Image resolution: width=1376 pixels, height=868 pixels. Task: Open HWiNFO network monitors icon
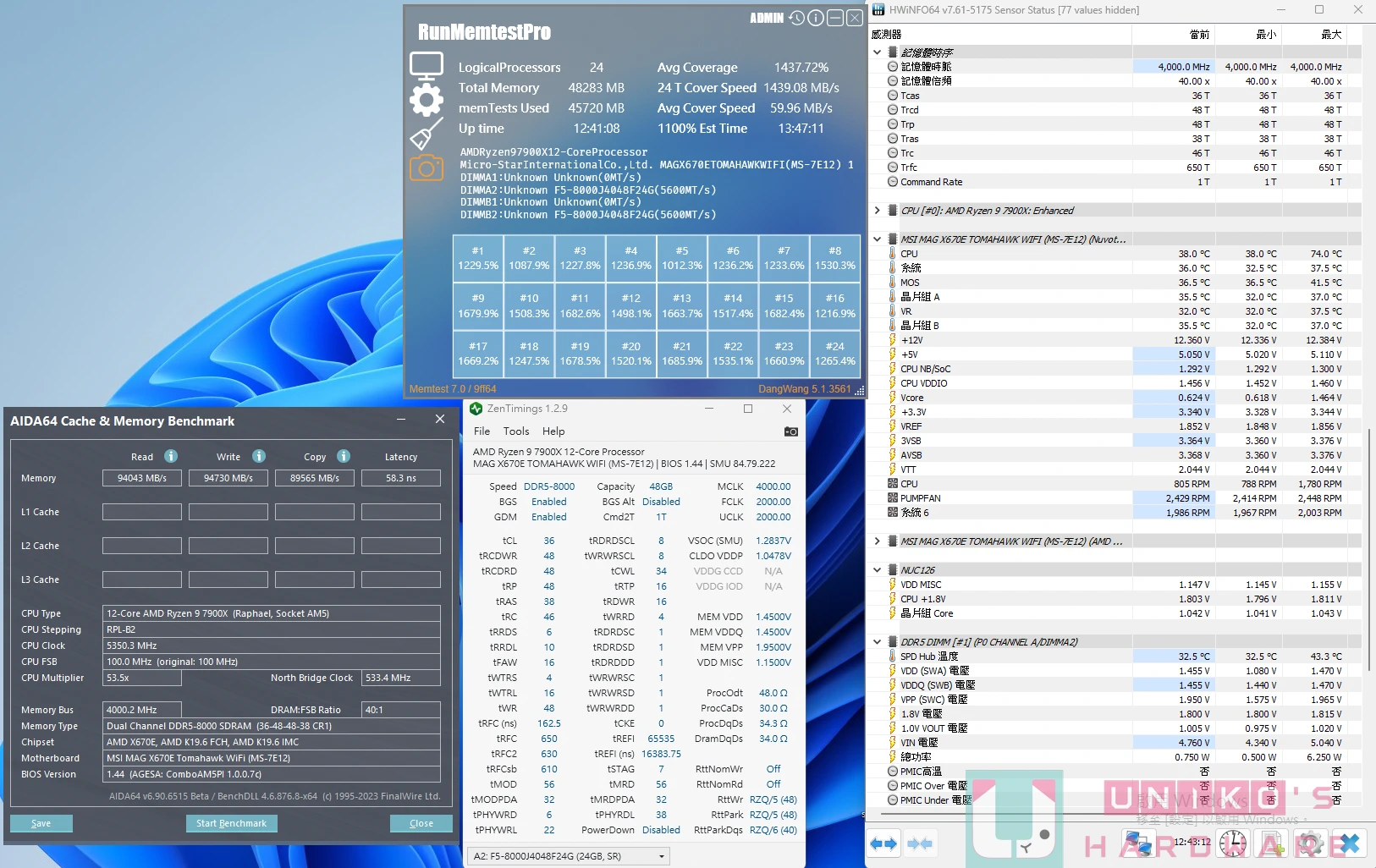pyautogui.click(x=1138, y=843)
